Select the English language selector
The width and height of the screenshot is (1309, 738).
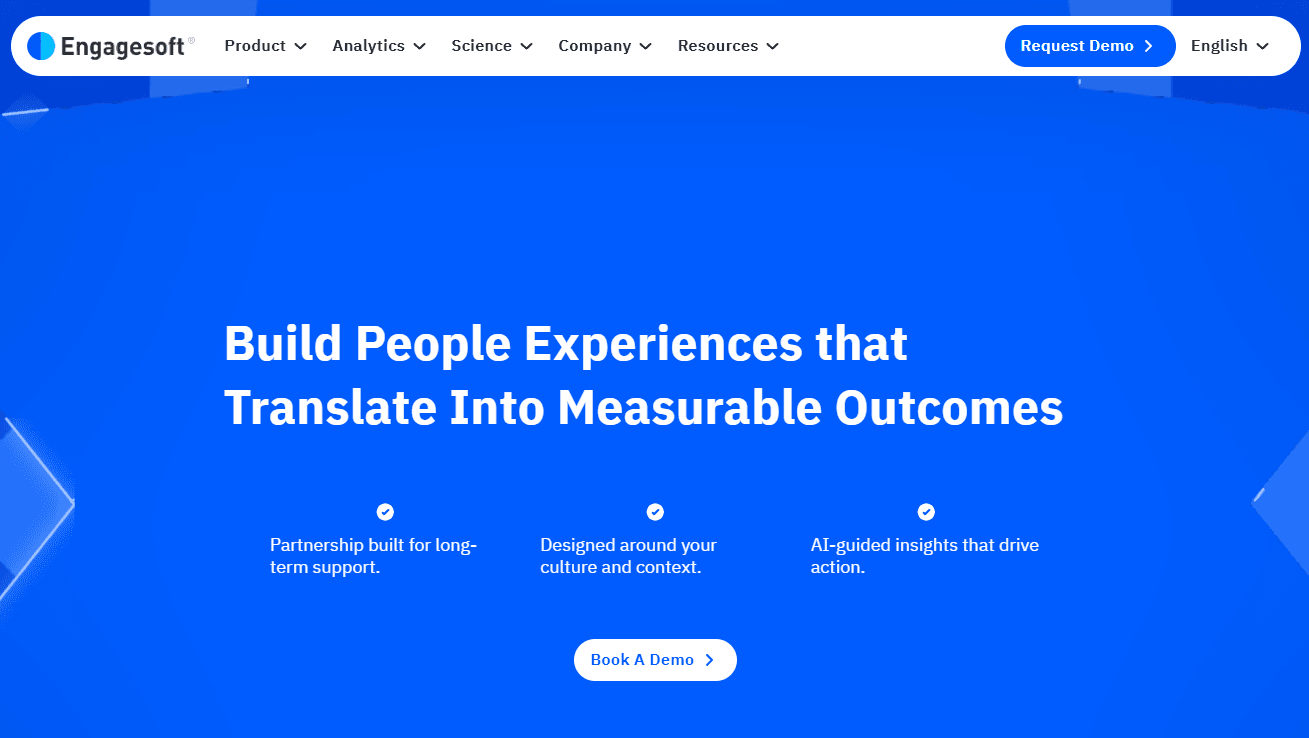[1230, 46]
